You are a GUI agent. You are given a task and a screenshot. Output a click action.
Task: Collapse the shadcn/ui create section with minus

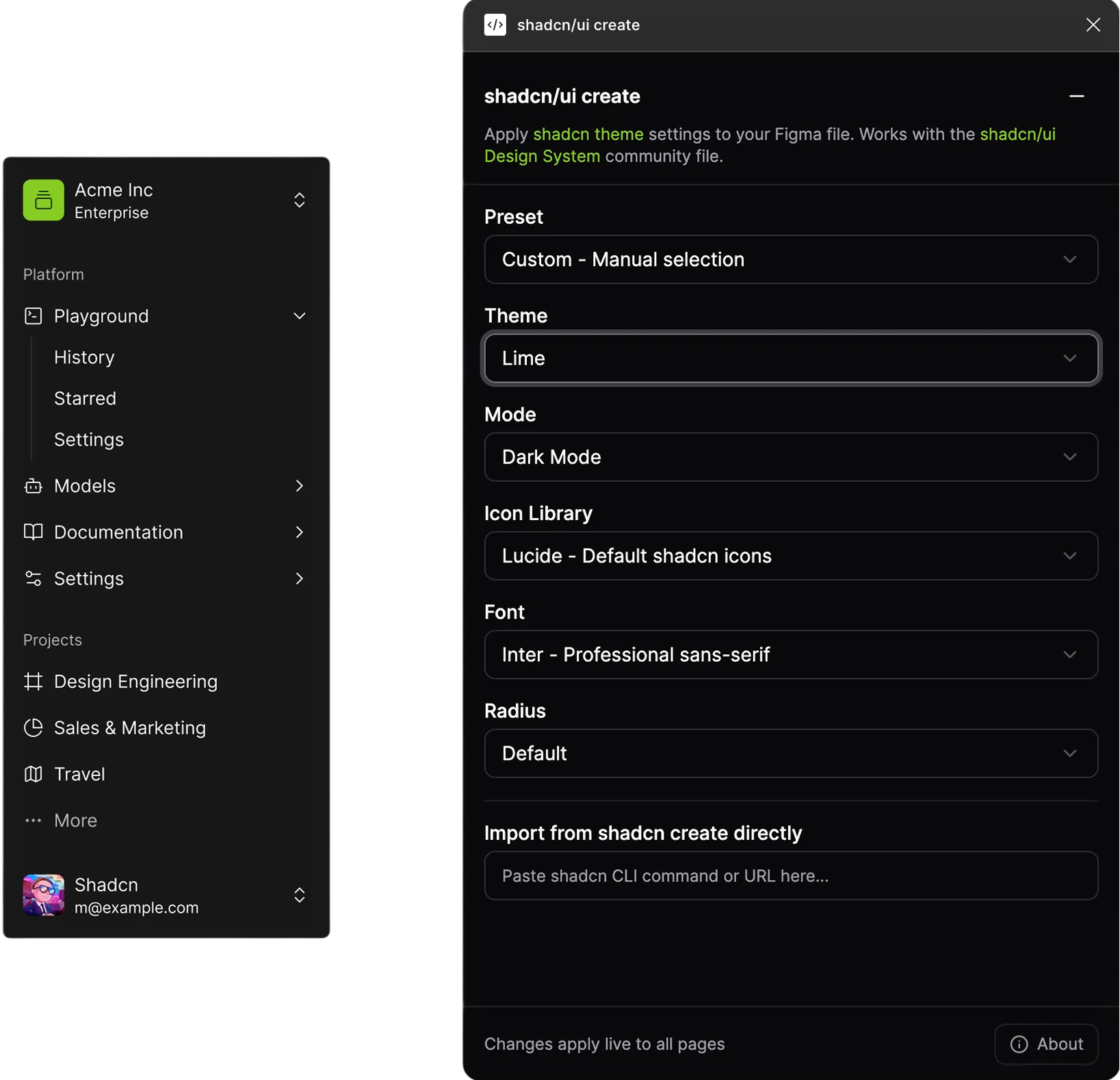tap(1076, 97)
